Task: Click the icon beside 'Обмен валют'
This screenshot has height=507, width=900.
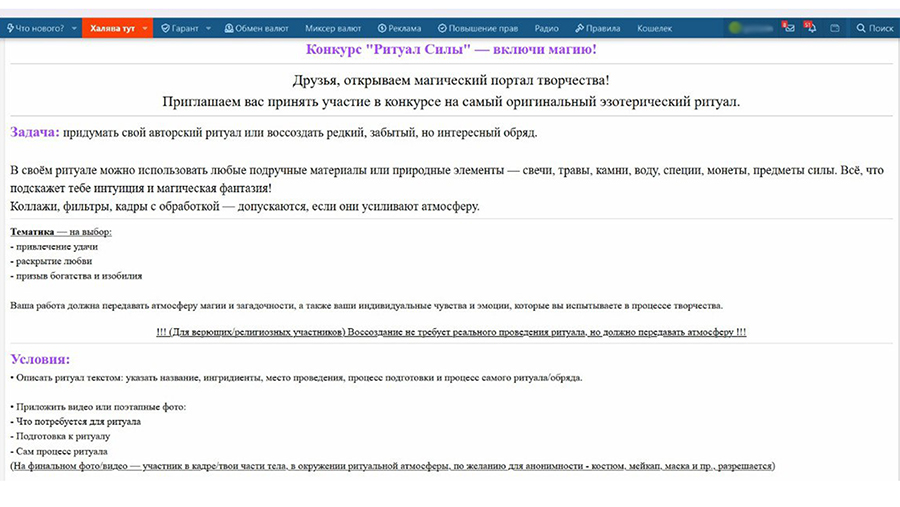Action: point(228,28)
